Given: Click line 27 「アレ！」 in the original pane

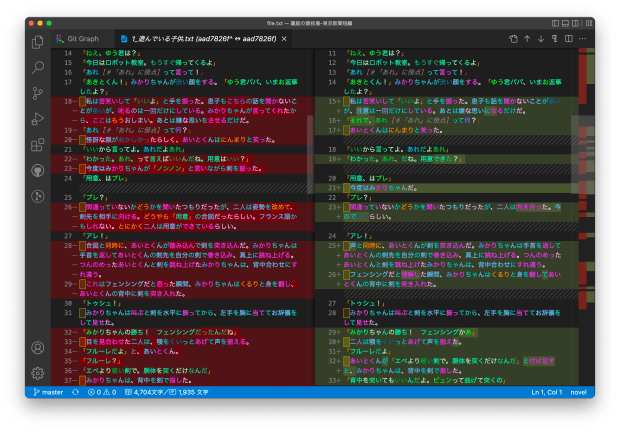Looking at the screenshot, I should click(95, 236).
